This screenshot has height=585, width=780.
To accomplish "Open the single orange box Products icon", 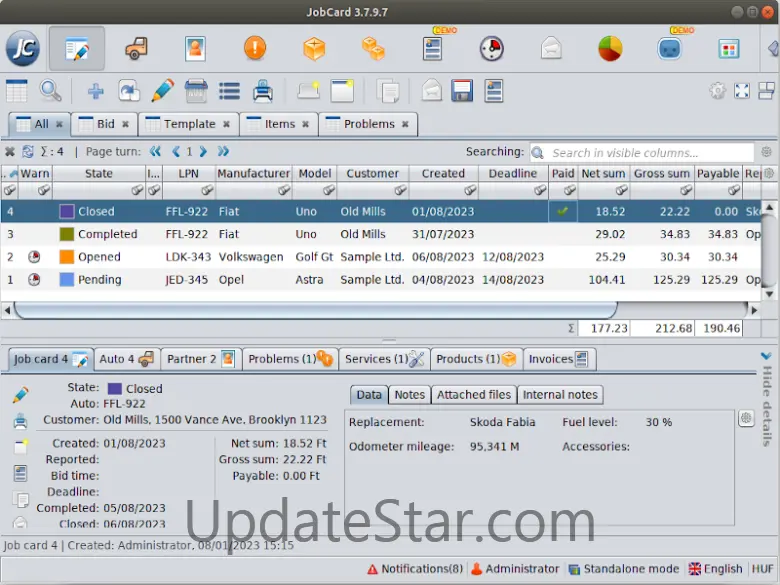I will coord(314,49).
